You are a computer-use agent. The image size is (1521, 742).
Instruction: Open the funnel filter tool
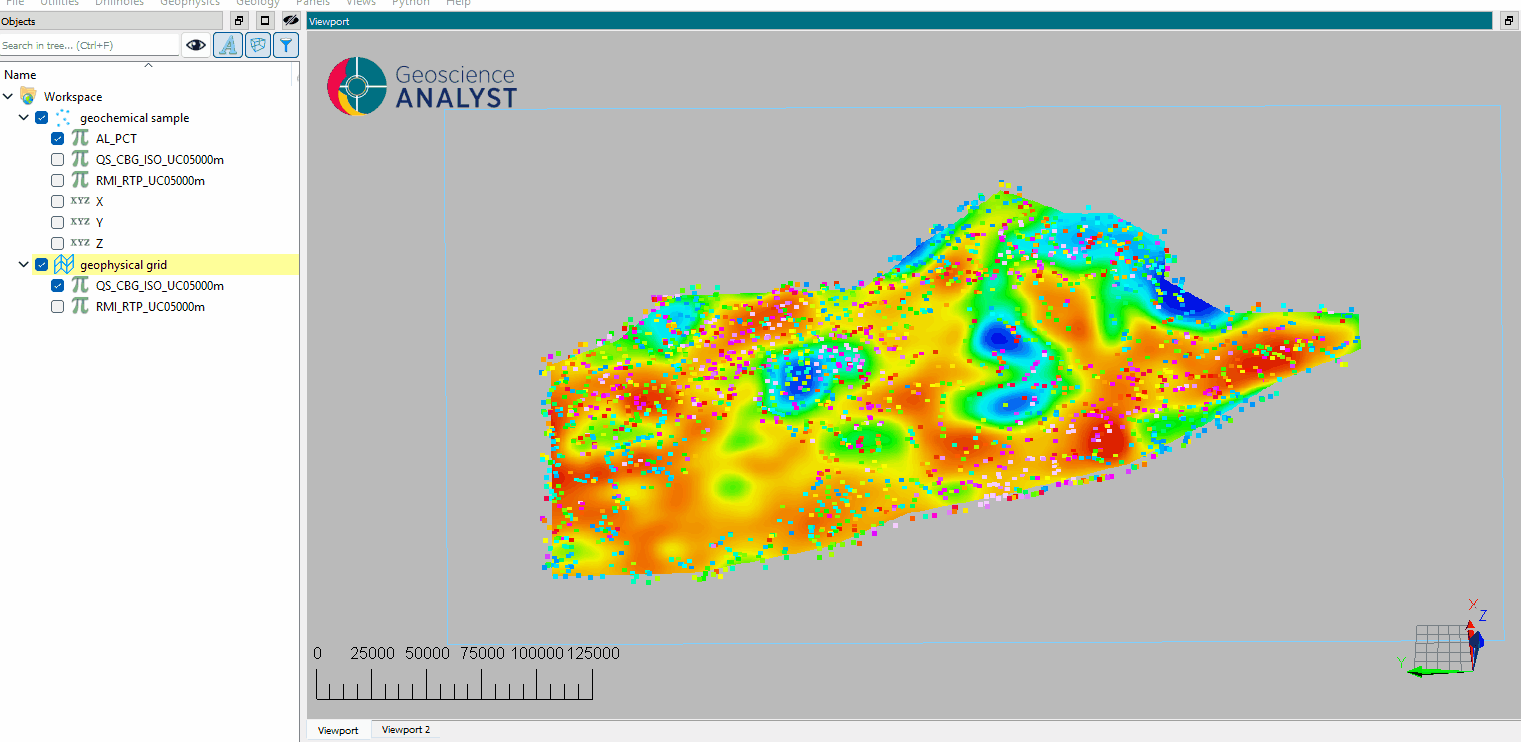[x=286, y=45]
